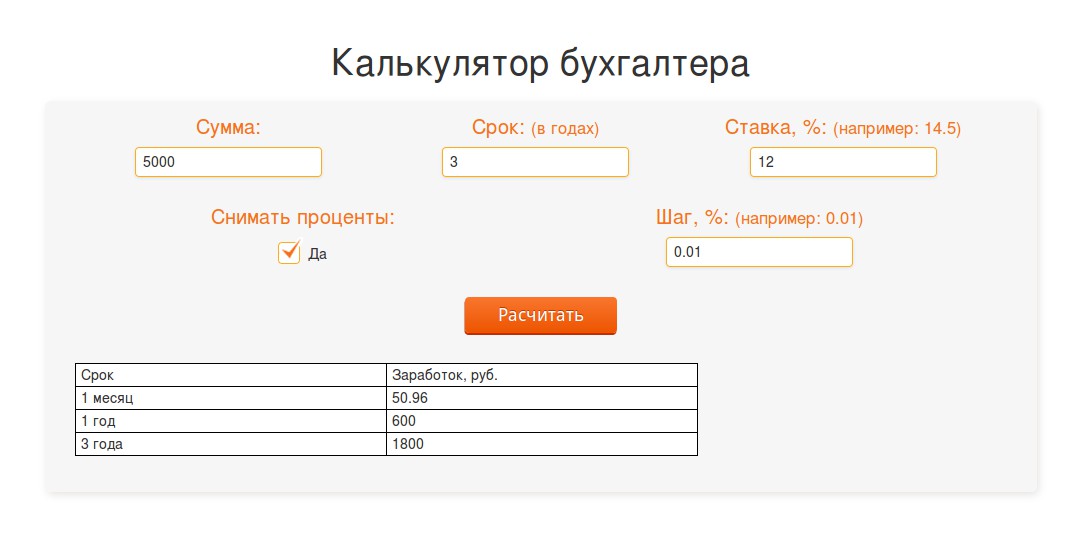This screenshot has height=560, width=1080.
Task: Click the Срок field label
Action: point(498,127)
